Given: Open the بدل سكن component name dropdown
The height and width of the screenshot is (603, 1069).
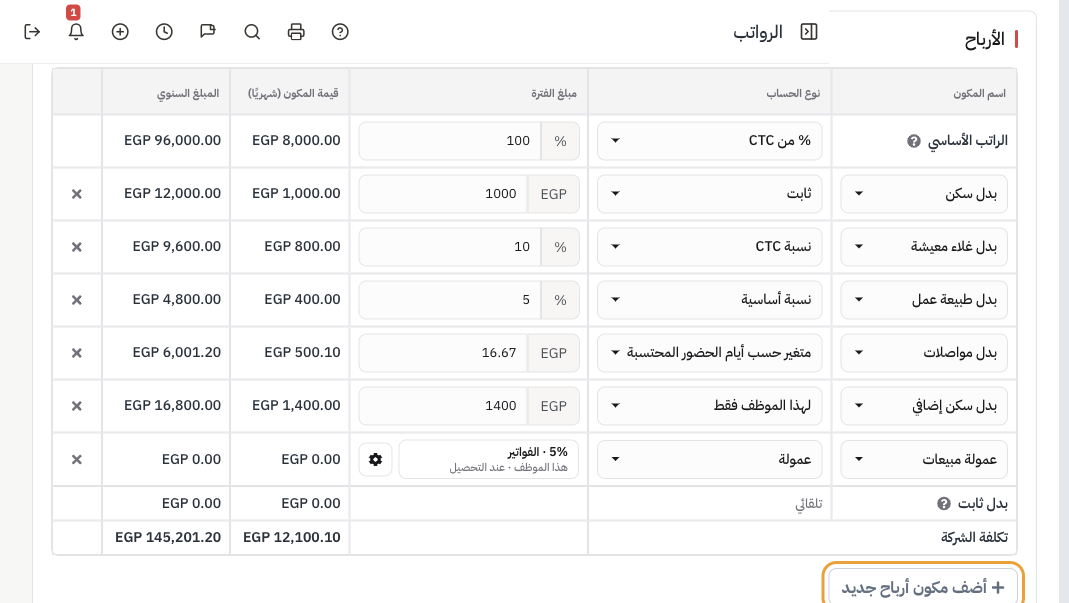Looking at the screenshot, I should click(x=924, y=194).
